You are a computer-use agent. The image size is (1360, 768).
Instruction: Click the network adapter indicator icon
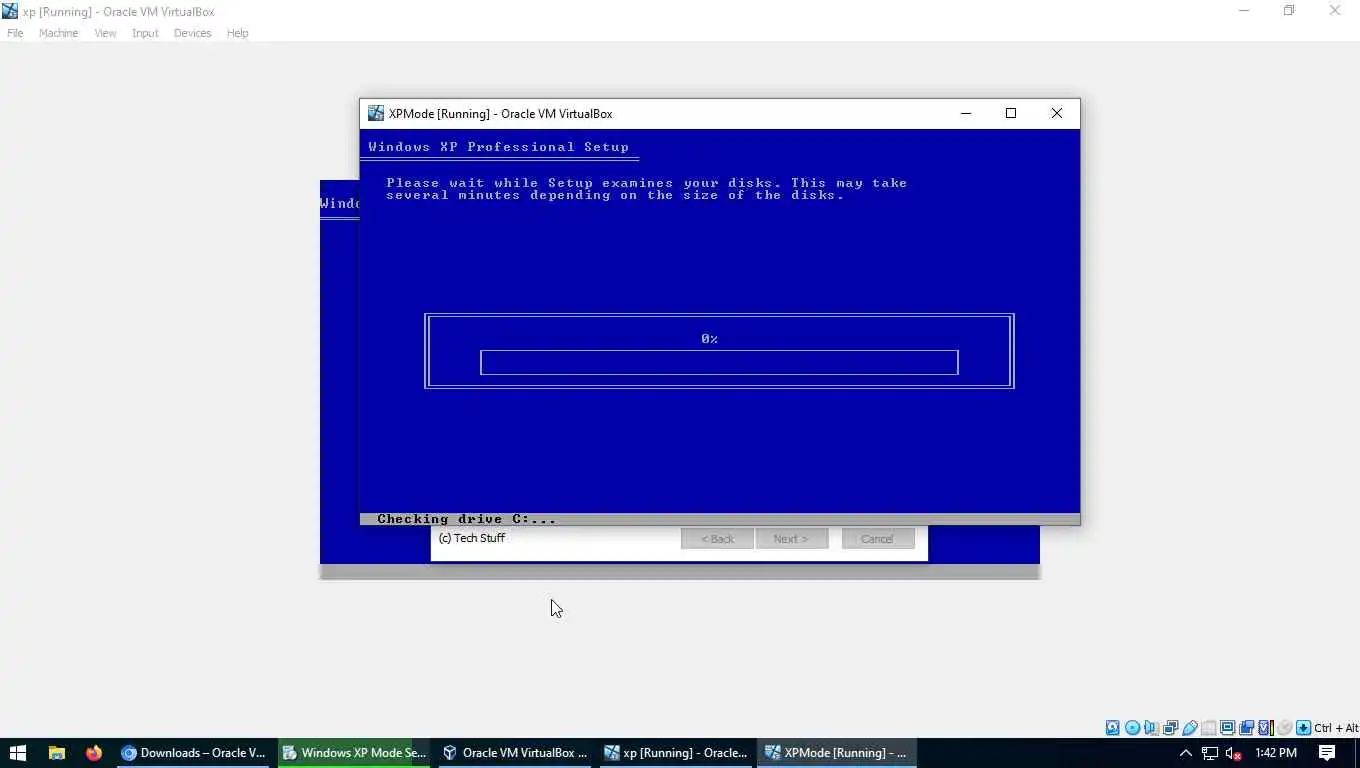click(x=1170, y=728)
